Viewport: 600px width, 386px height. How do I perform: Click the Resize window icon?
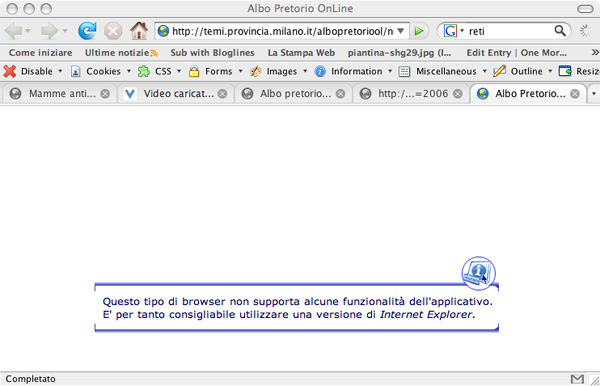pyautogui.click(x=565, y=71)
